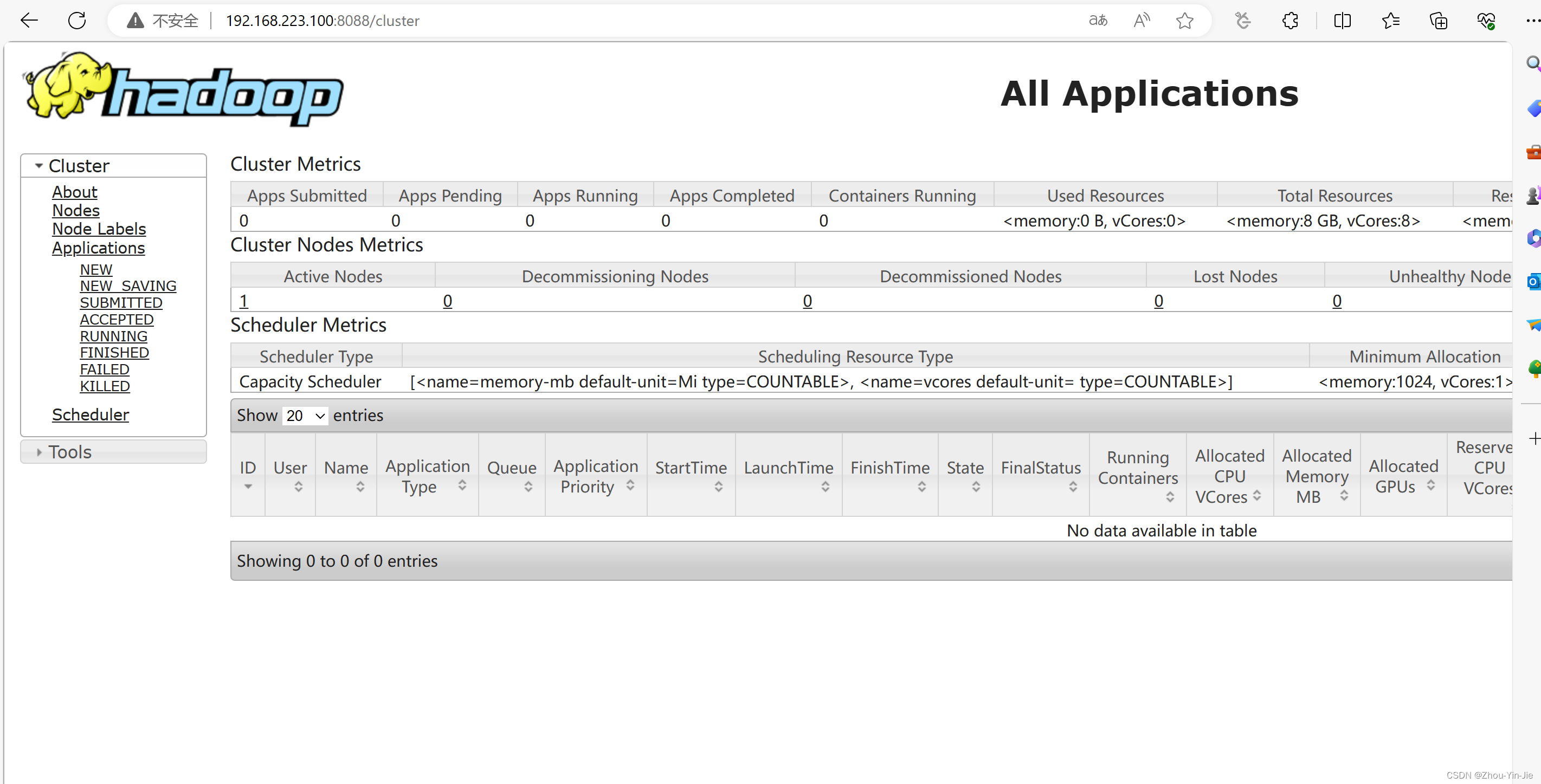This screenshot has width=1541, height=784.
Task: Click the browser address bar URL
Action: [x=323, y=21]
